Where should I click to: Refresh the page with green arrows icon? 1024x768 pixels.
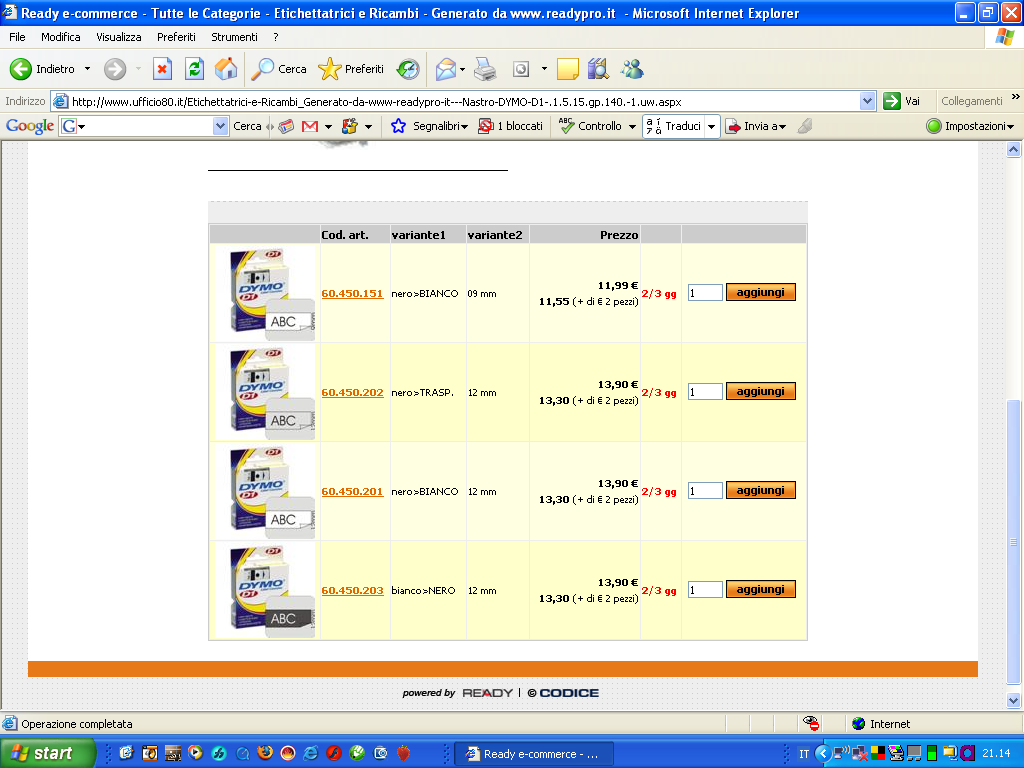pos(195,69)
